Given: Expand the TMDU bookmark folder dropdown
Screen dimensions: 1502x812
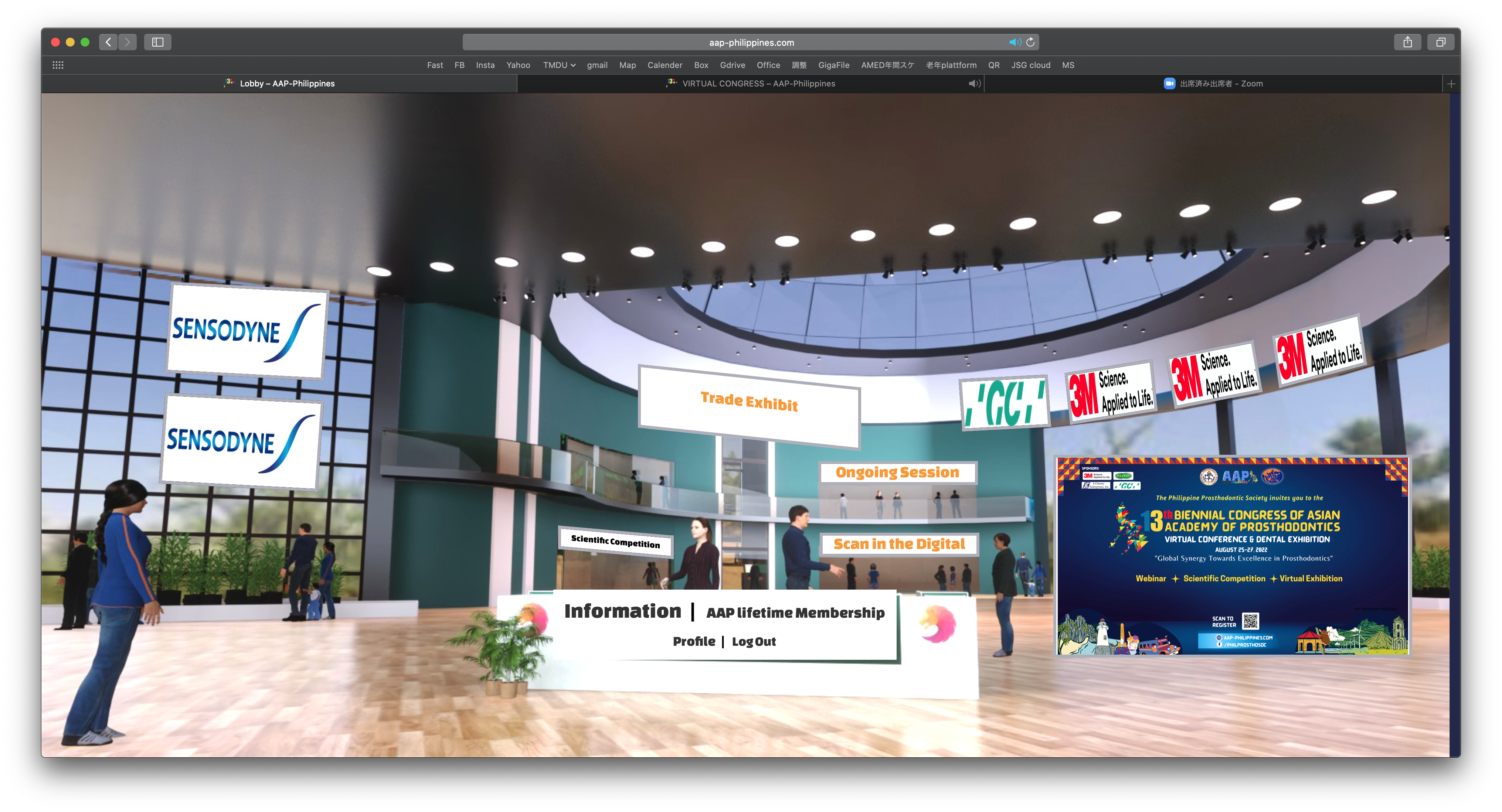Looking at the screenshot, I should pyautogui.click(x=559, y=65).
